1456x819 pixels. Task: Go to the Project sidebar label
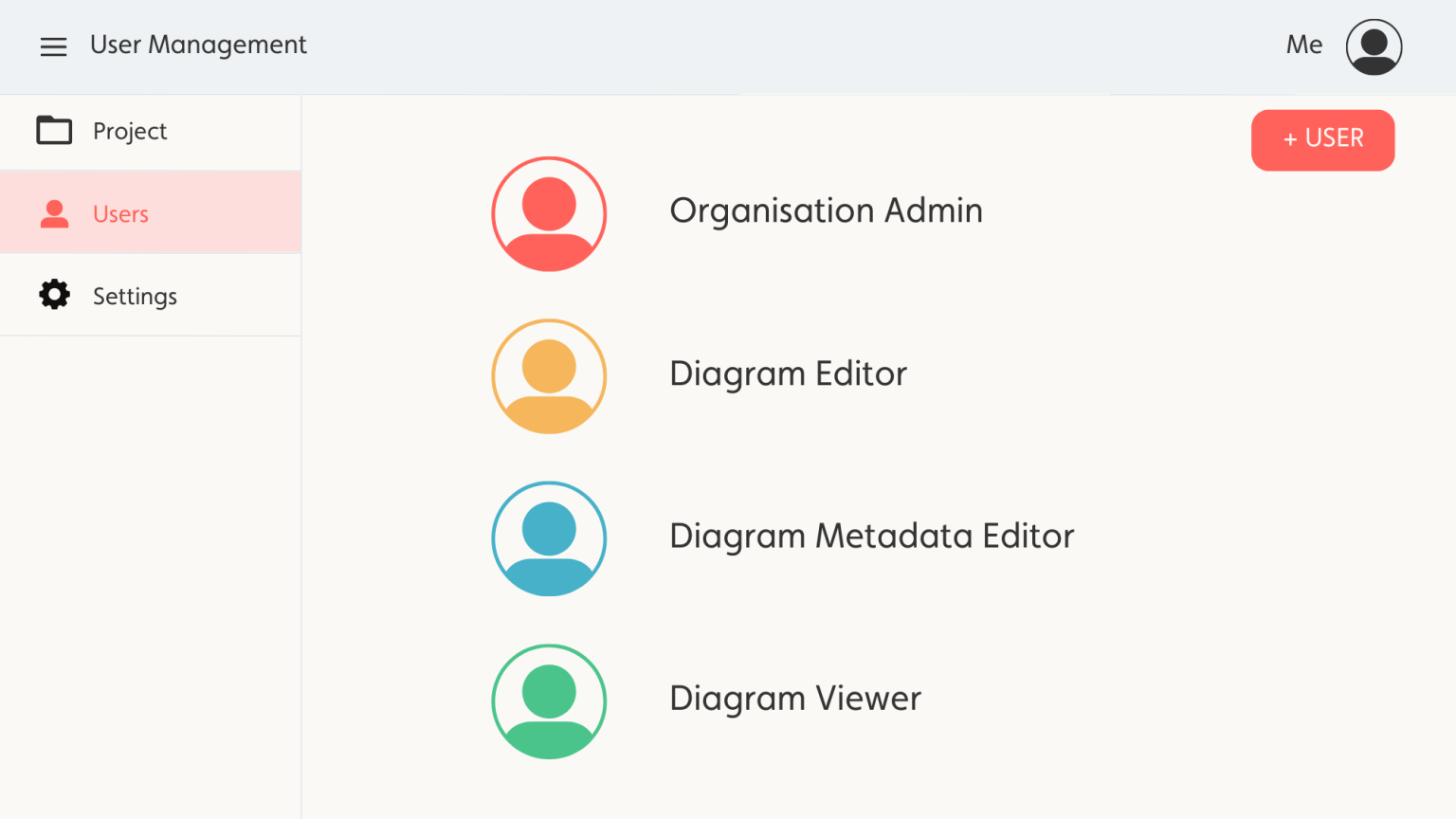pos(130,131)
